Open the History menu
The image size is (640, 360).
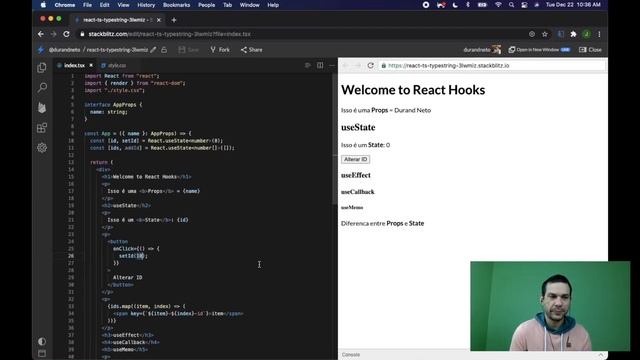(x=146, y=5)
